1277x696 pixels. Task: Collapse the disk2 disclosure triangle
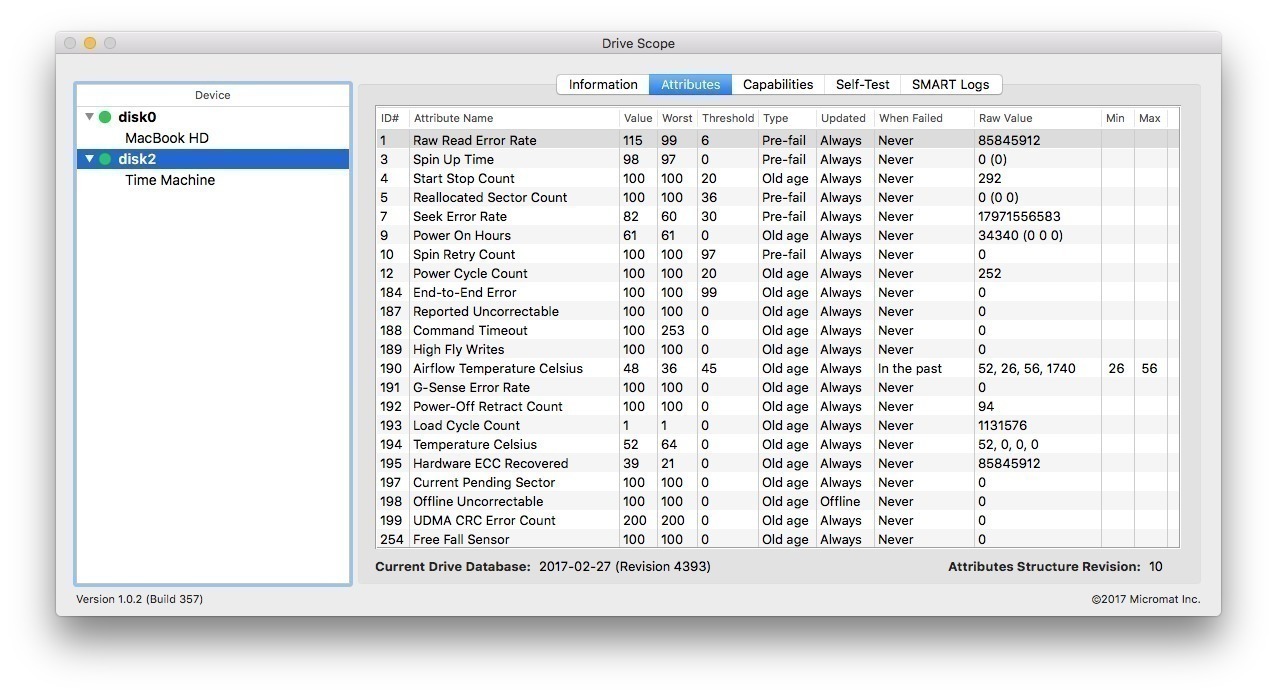(x=89, y=159)
